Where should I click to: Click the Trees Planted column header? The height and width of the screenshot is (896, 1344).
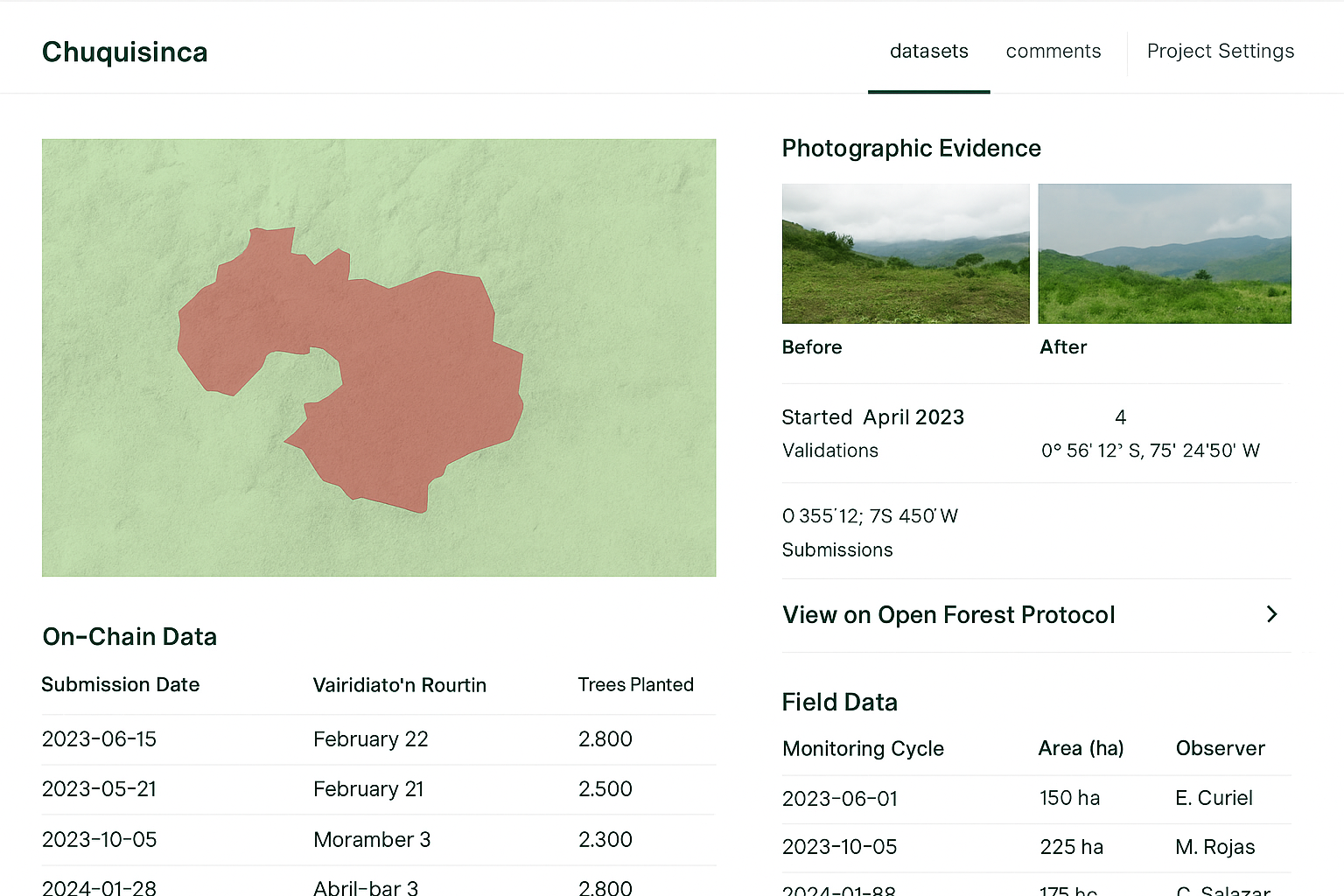[635, 684]
